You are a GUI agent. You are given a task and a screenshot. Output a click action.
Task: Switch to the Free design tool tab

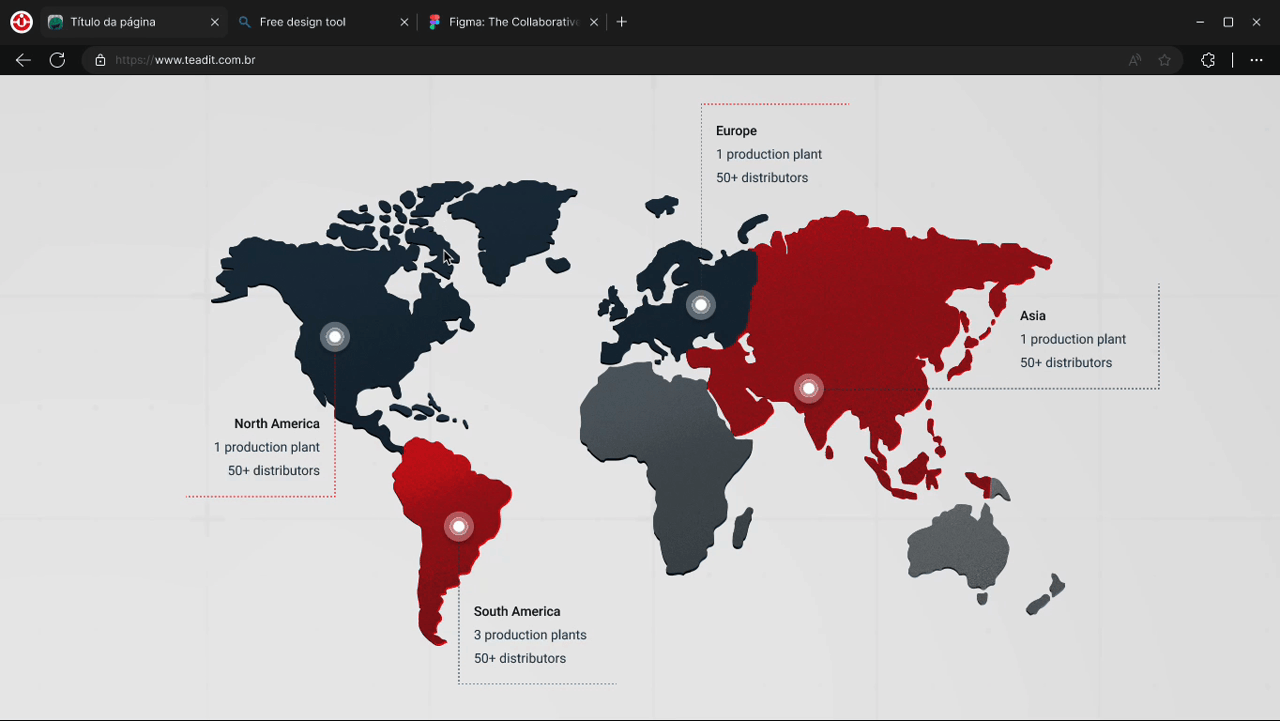click(310, 21)
